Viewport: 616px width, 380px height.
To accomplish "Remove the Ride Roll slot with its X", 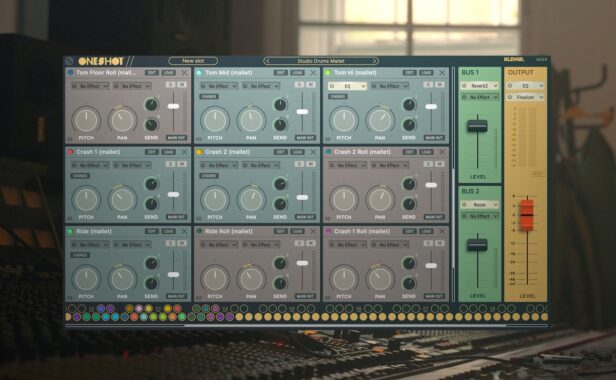I will click(x=313, y=231).
